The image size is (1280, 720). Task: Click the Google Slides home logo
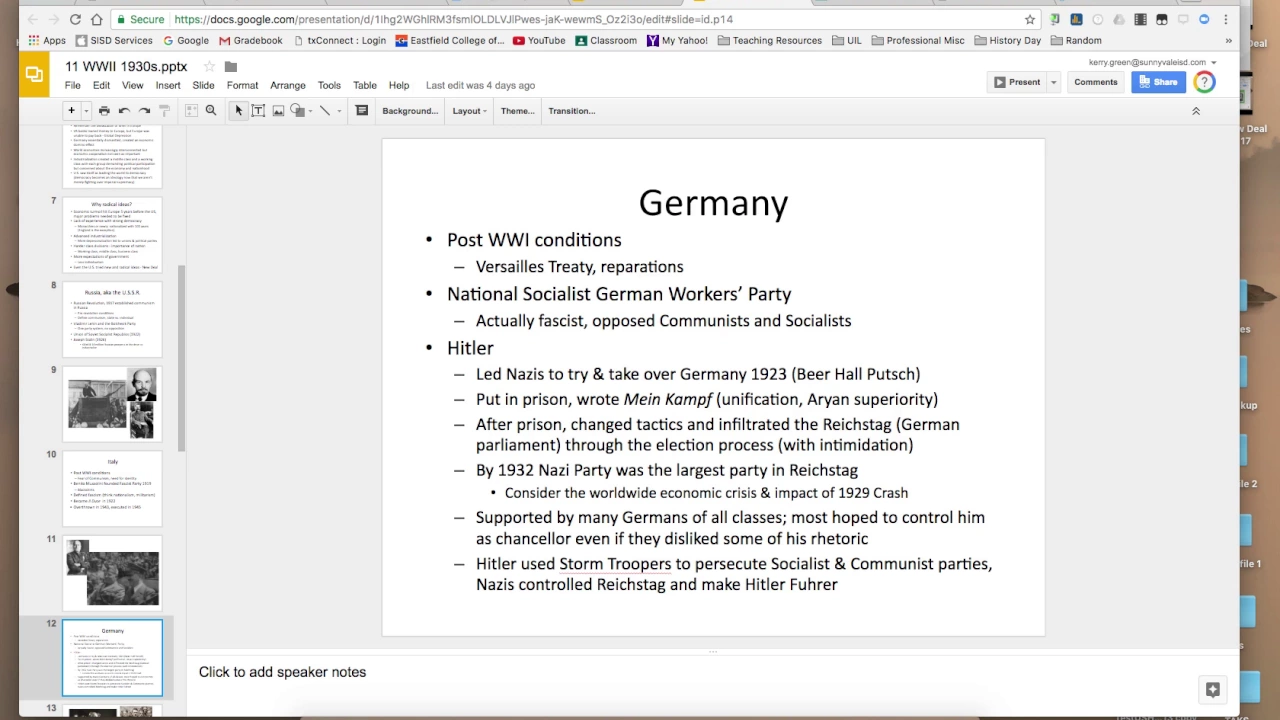click(34, 75)
